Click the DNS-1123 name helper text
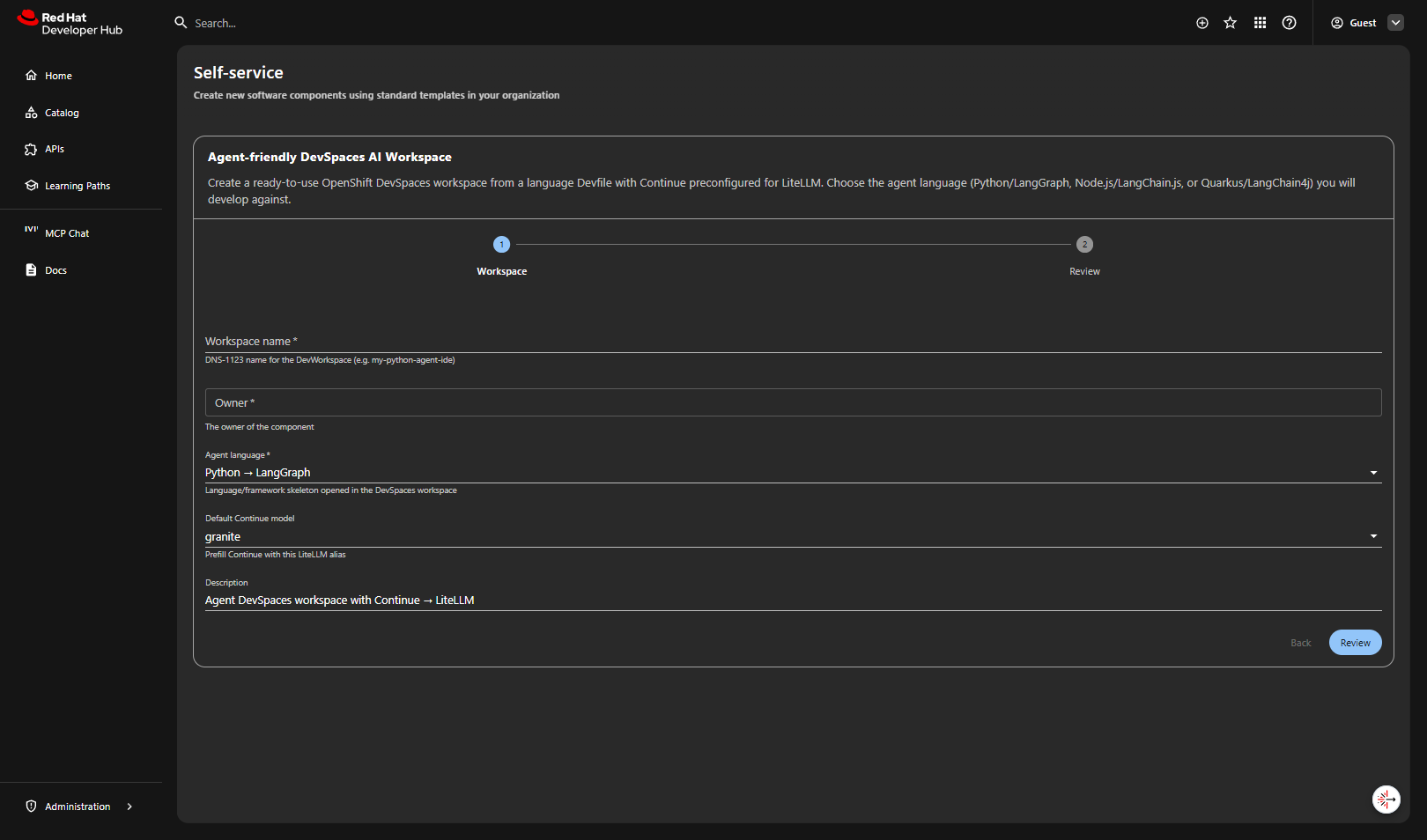The width and height of the screenshot is (1427, 840). pos(330,360)
